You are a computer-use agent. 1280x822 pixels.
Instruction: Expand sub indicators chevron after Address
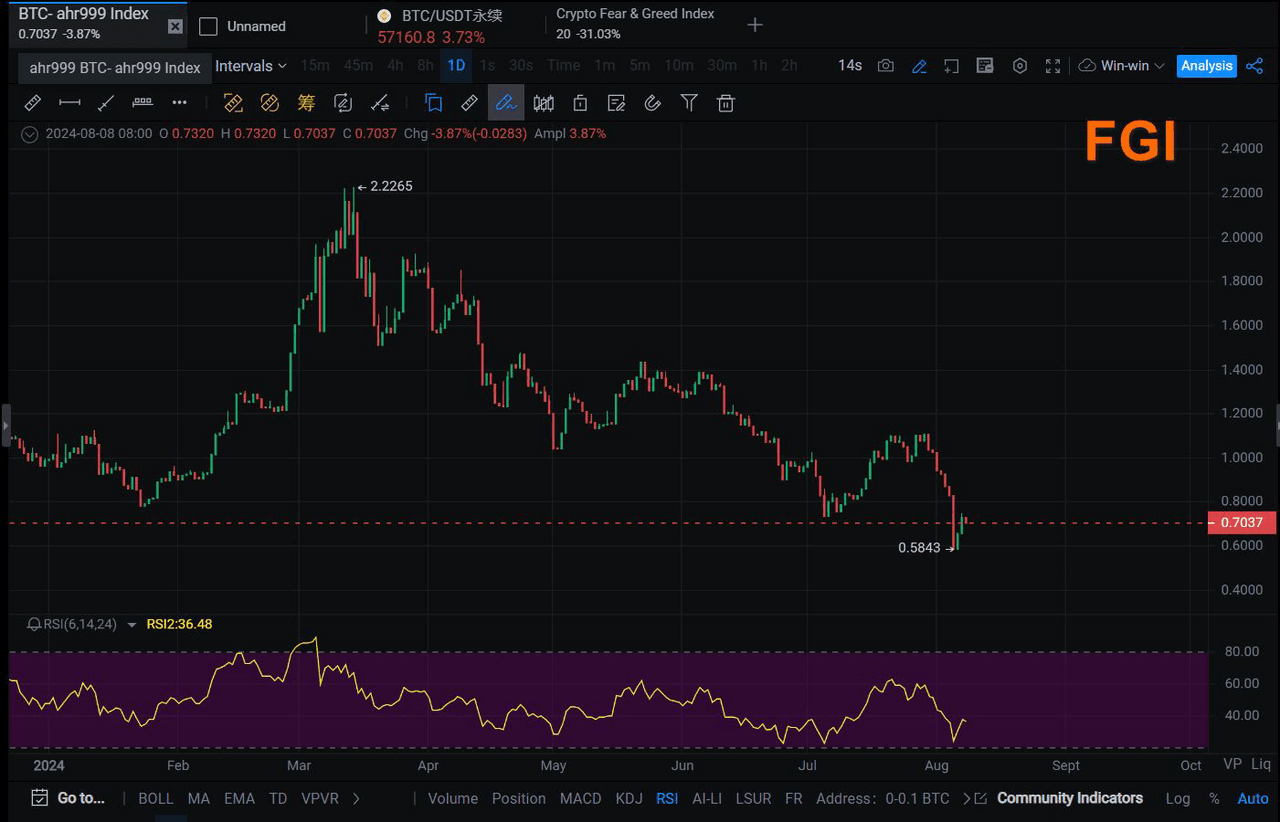click(x=966, y=798)
